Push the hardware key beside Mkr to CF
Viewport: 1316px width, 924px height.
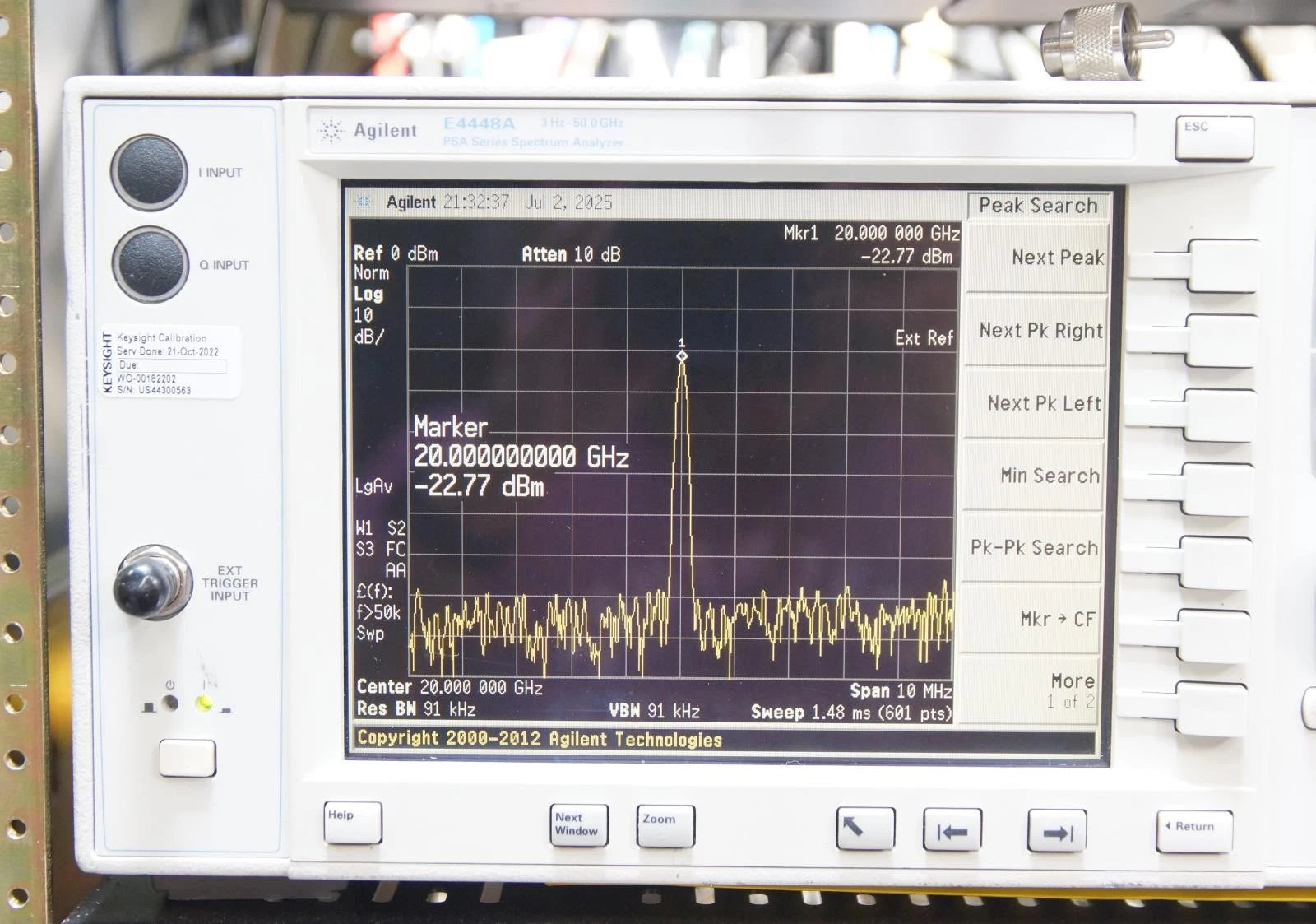1215,634
